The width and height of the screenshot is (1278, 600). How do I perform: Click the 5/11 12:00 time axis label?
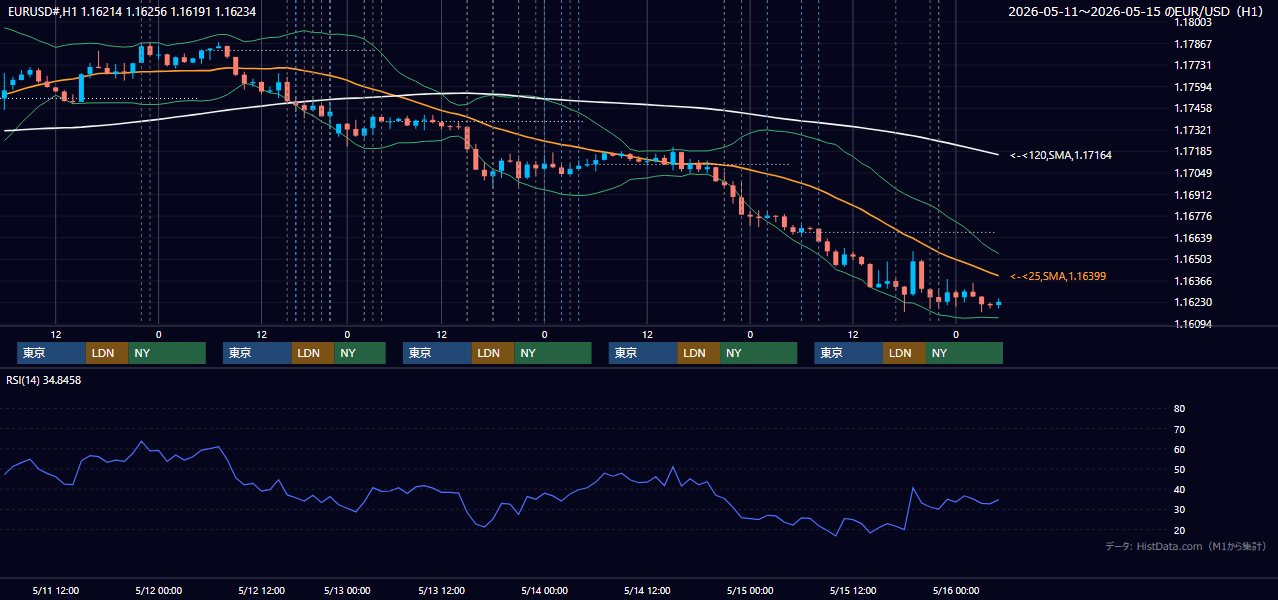(x=56, y=590)
